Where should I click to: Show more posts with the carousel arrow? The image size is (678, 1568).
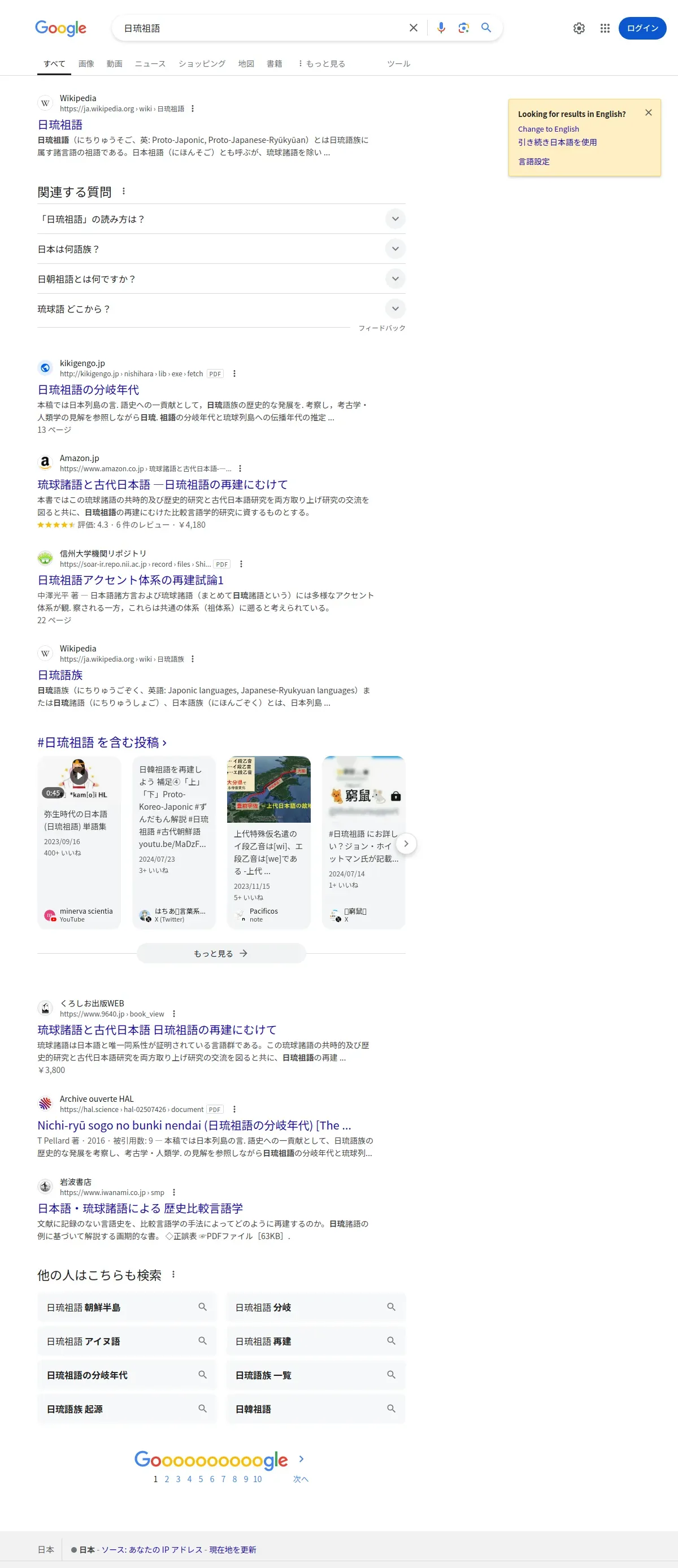coord(406,843)
